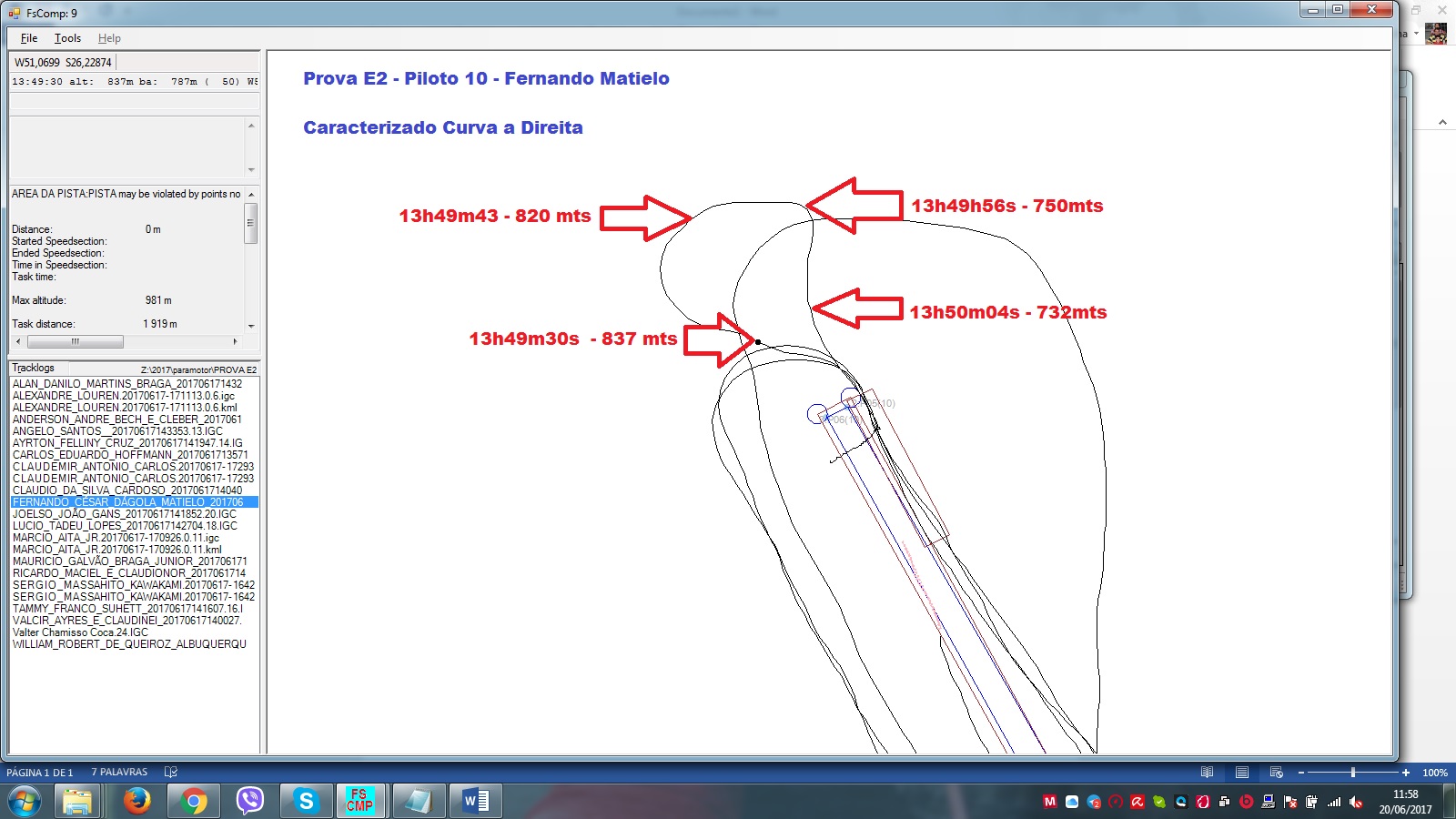The height and width of the screenshot is (819, 1456).
Task: Open the Help menu
Action: [x=109, y=38]
